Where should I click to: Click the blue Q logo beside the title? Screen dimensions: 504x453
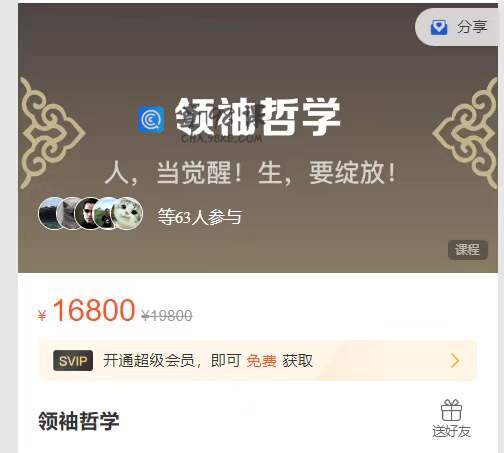click(x=151, y=119)
